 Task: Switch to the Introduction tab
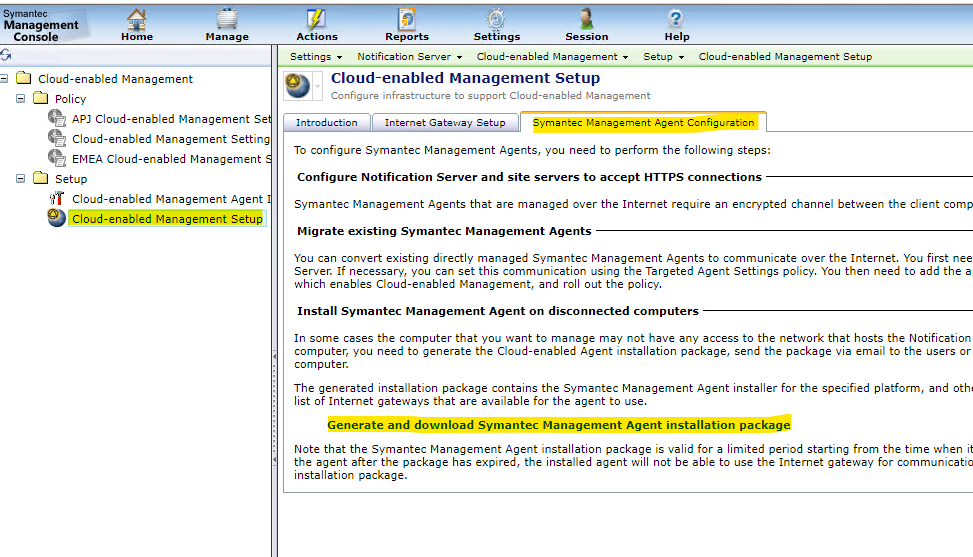326,122
